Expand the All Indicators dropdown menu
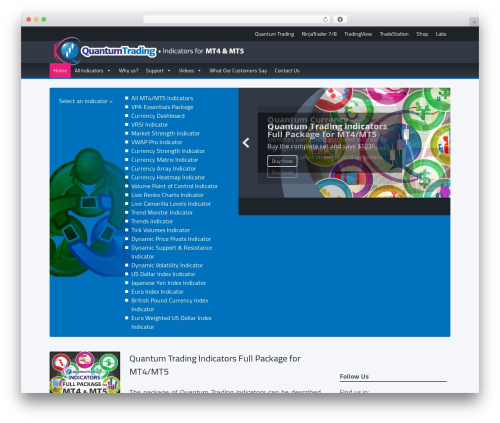 (x=92, y=71)
